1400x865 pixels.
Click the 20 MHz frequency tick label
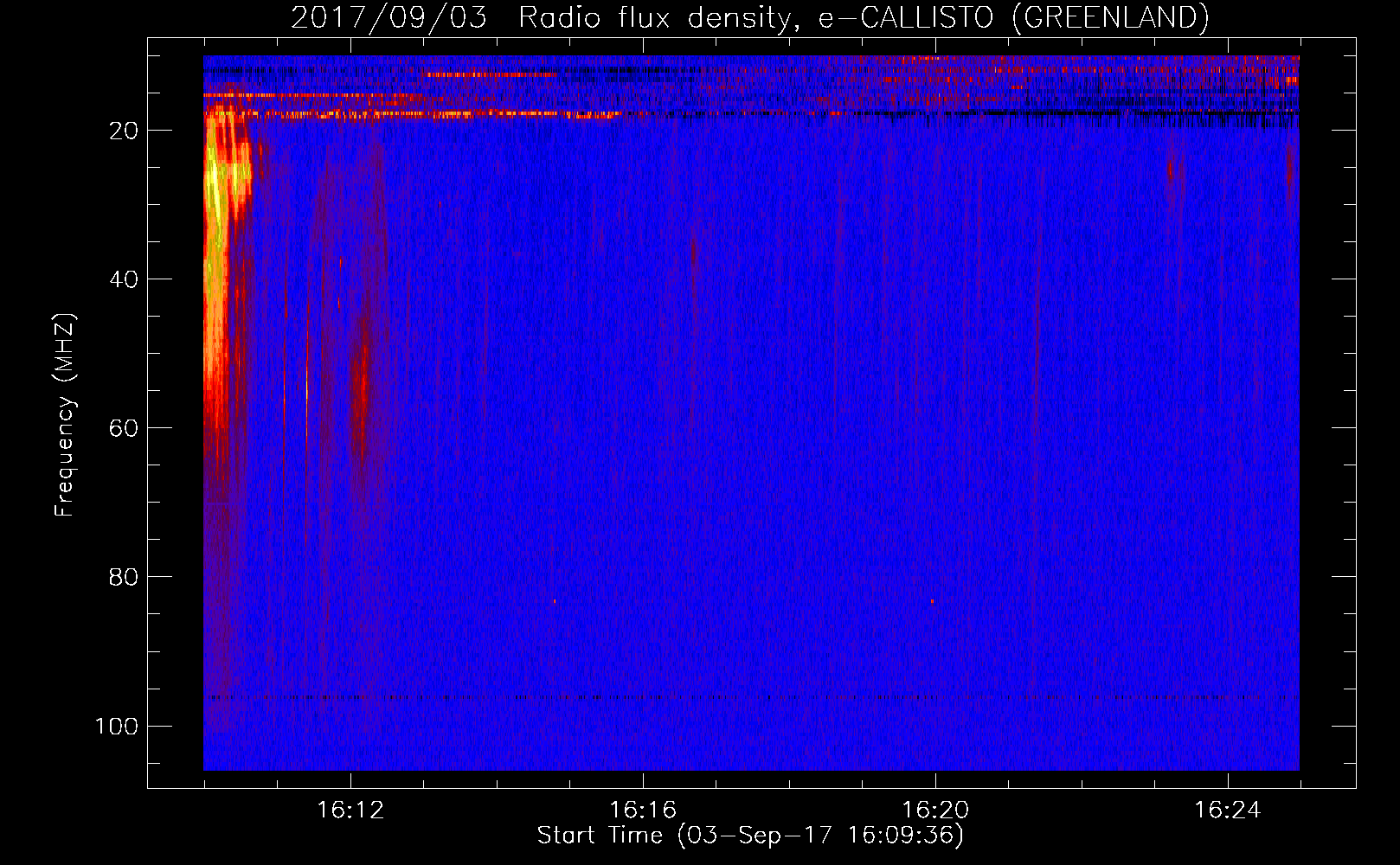point(124,131)
